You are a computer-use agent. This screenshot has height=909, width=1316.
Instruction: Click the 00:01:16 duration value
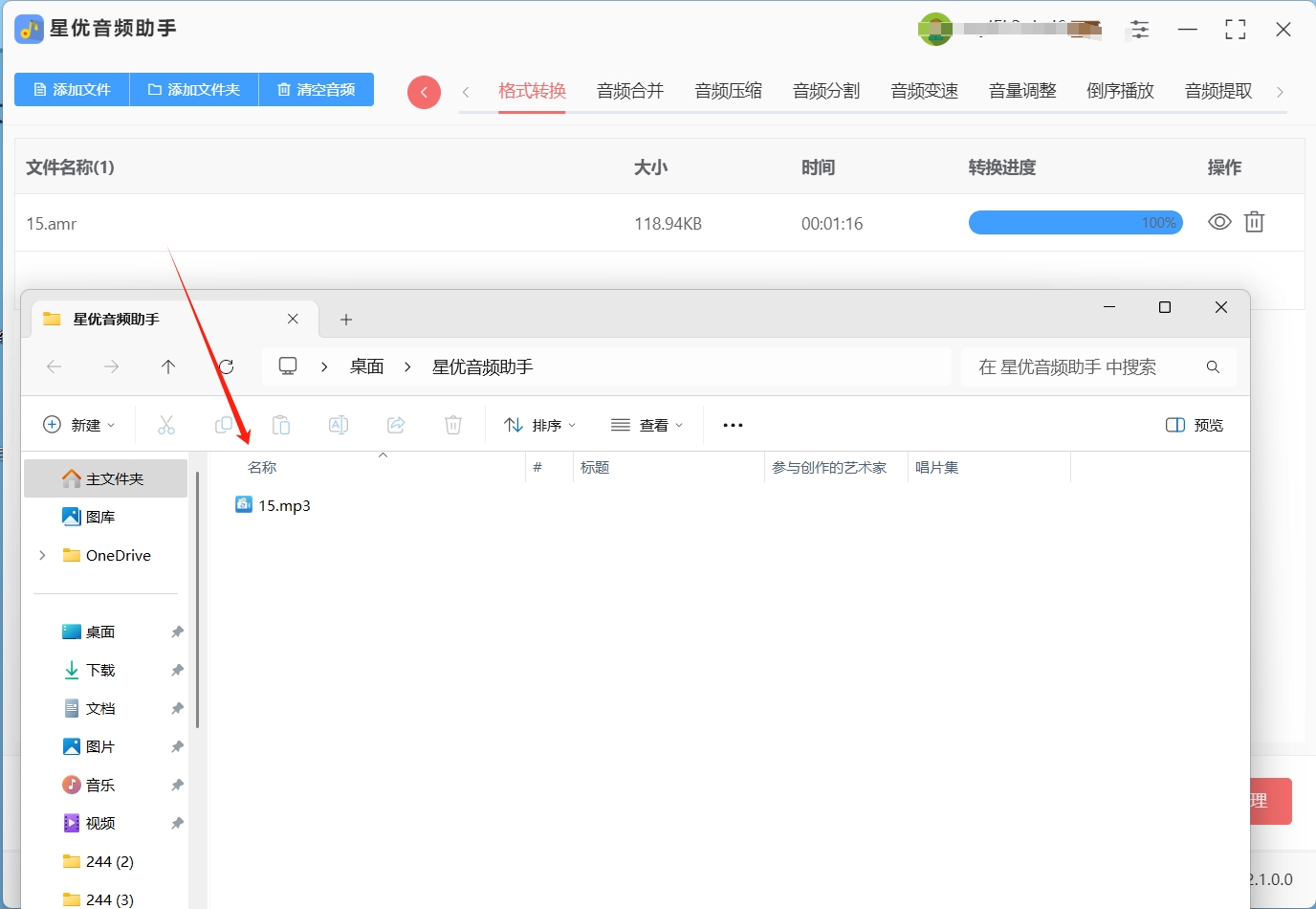point(832,224)
